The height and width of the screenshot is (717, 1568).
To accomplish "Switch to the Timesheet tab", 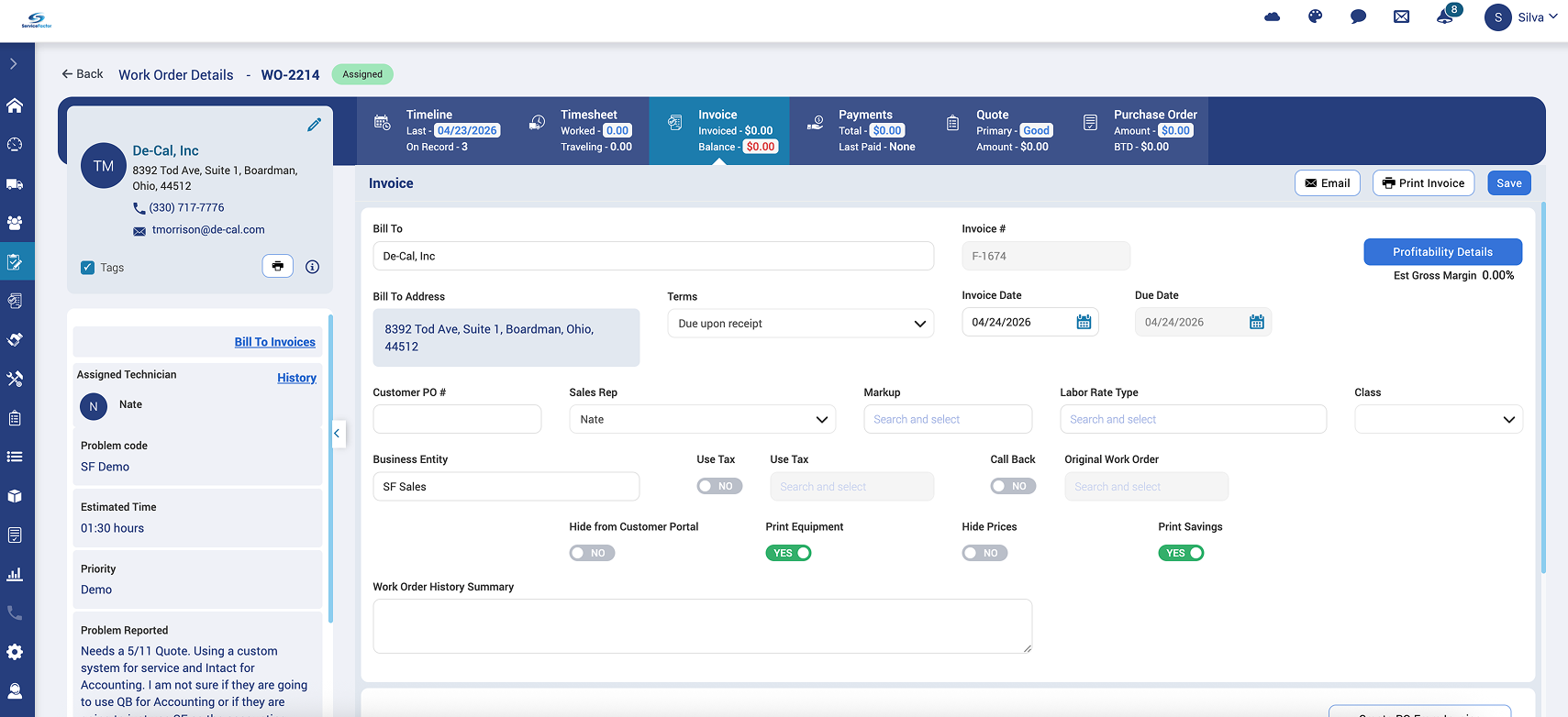I will point(580,130).
